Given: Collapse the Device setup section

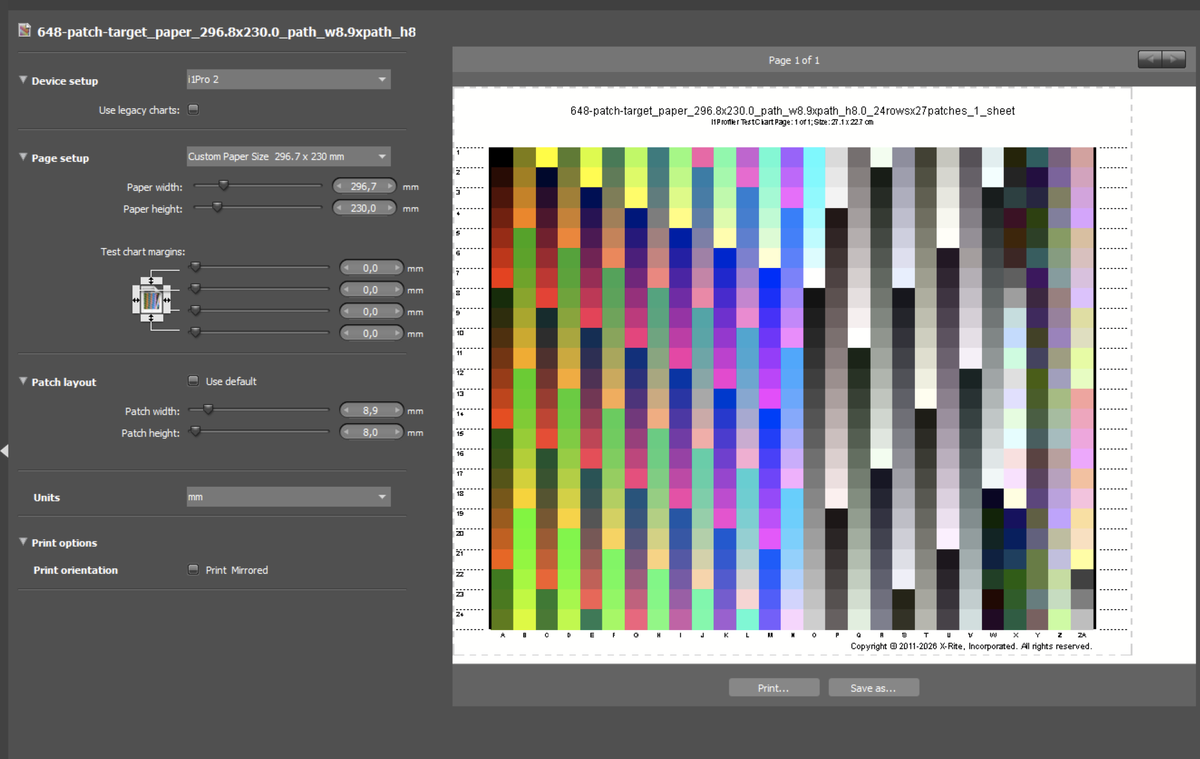Looking at the screenshot, I should coord(24,80).
